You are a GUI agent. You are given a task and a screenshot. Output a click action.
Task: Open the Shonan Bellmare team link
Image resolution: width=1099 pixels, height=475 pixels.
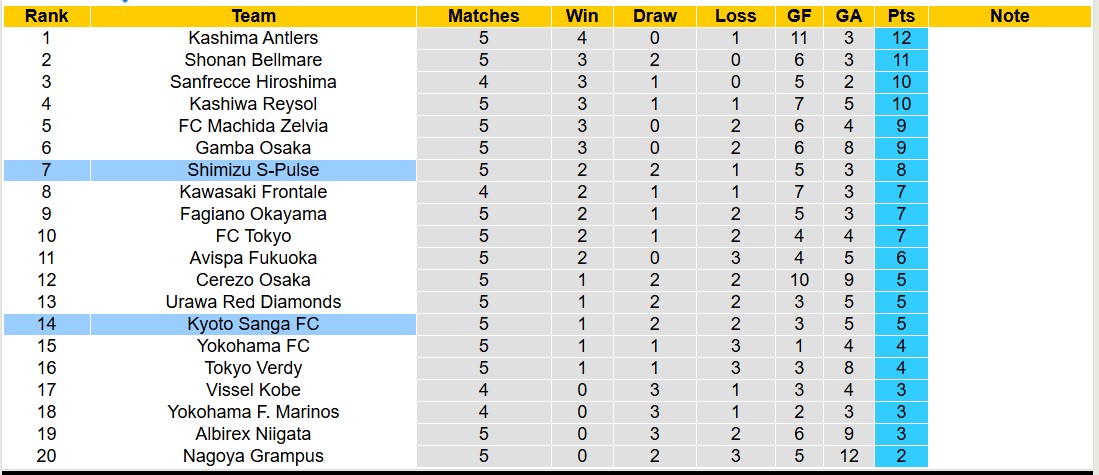coord(253,60)
